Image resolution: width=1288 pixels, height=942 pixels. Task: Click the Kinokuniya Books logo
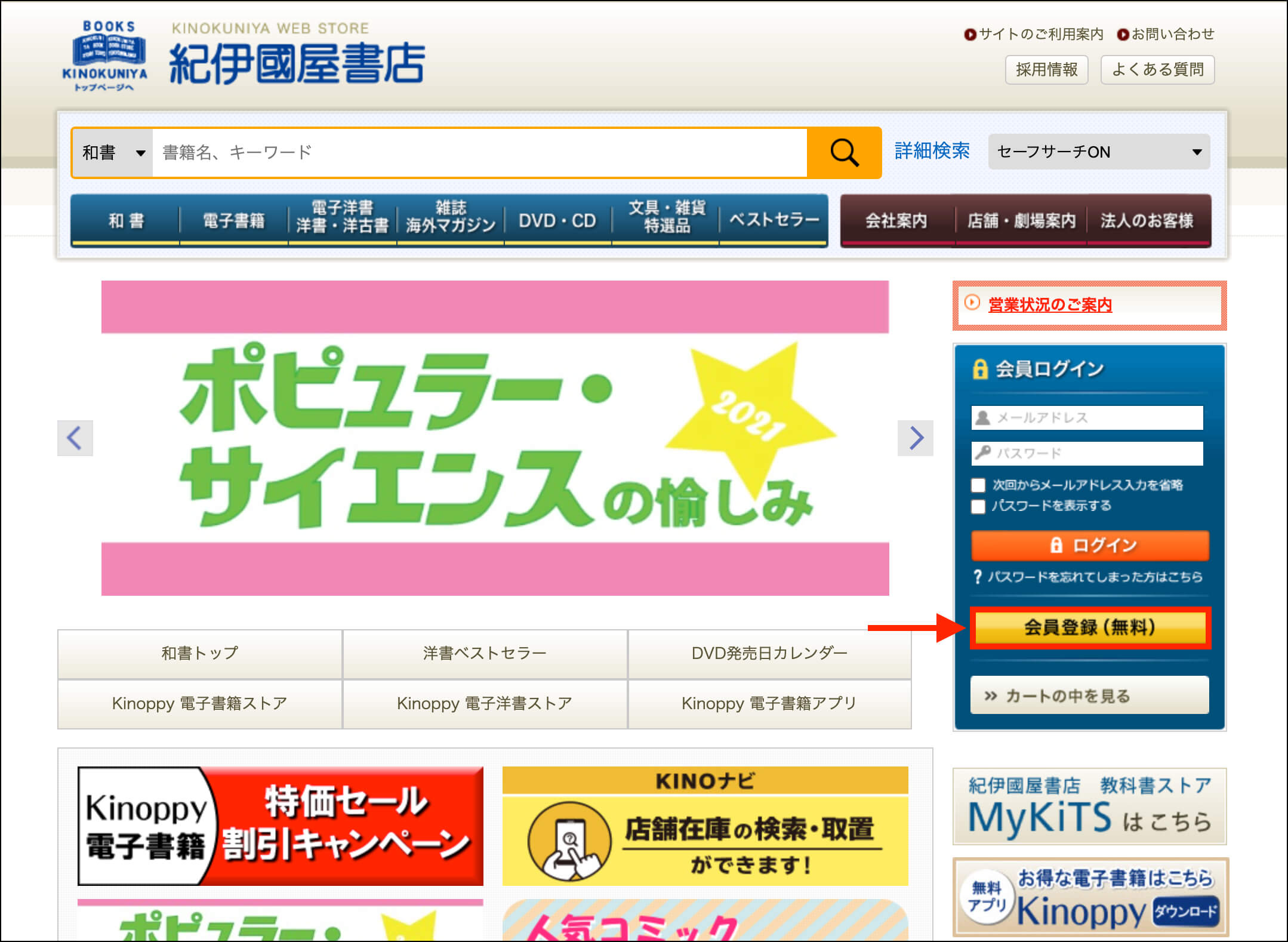click(105, 56)
